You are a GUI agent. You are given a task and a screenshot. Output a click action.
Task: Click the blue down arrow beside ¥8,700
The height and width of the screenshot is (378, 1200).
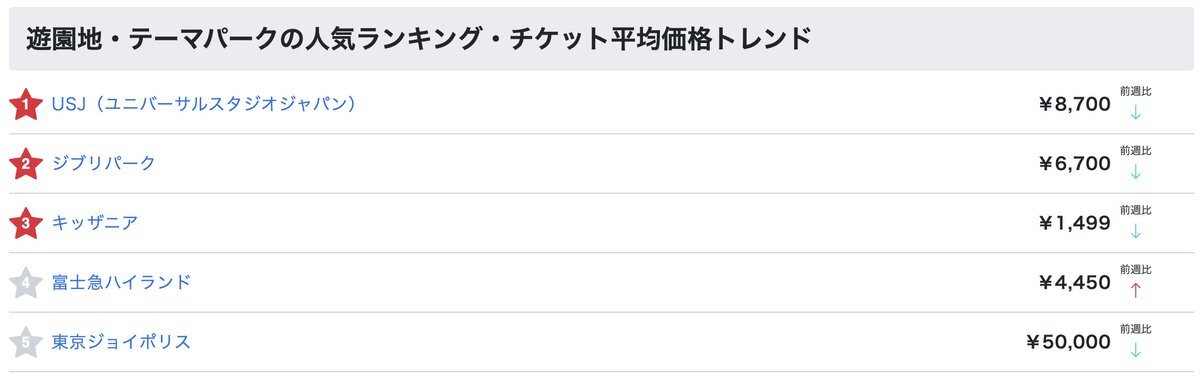pos(1135,111)
